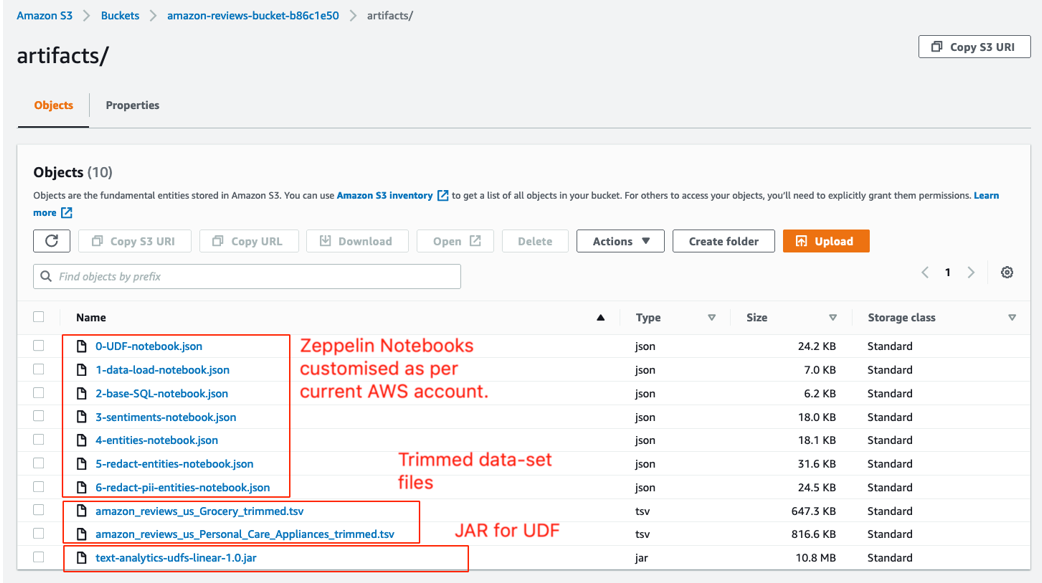
Task: Navigate to Amazon S3 breadcrumb
Action: click(45, 15)
